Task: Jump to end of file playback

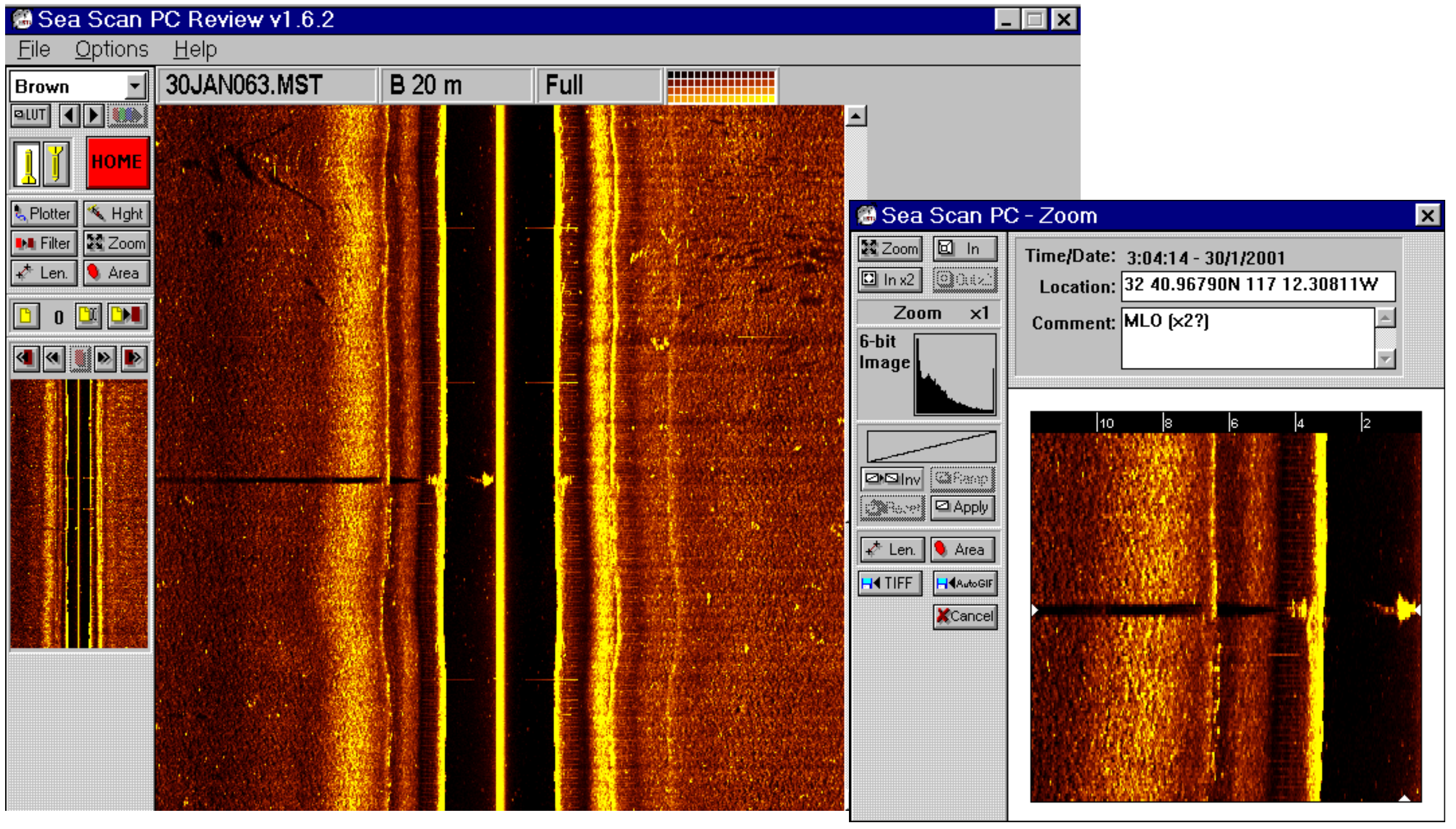Action: 135,359
